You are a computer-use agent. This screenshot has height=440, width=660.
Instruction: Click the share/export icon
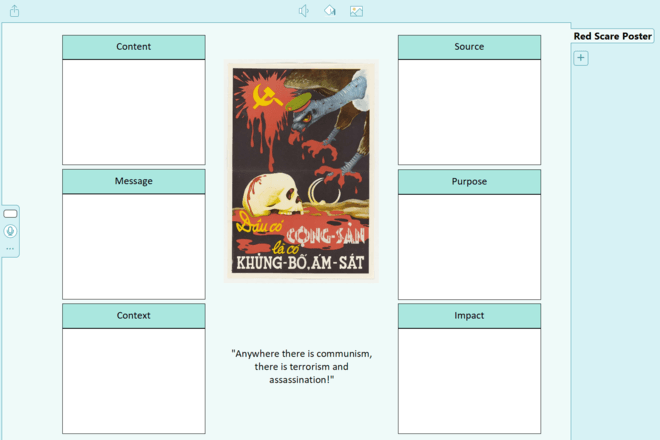click(14, 11)
